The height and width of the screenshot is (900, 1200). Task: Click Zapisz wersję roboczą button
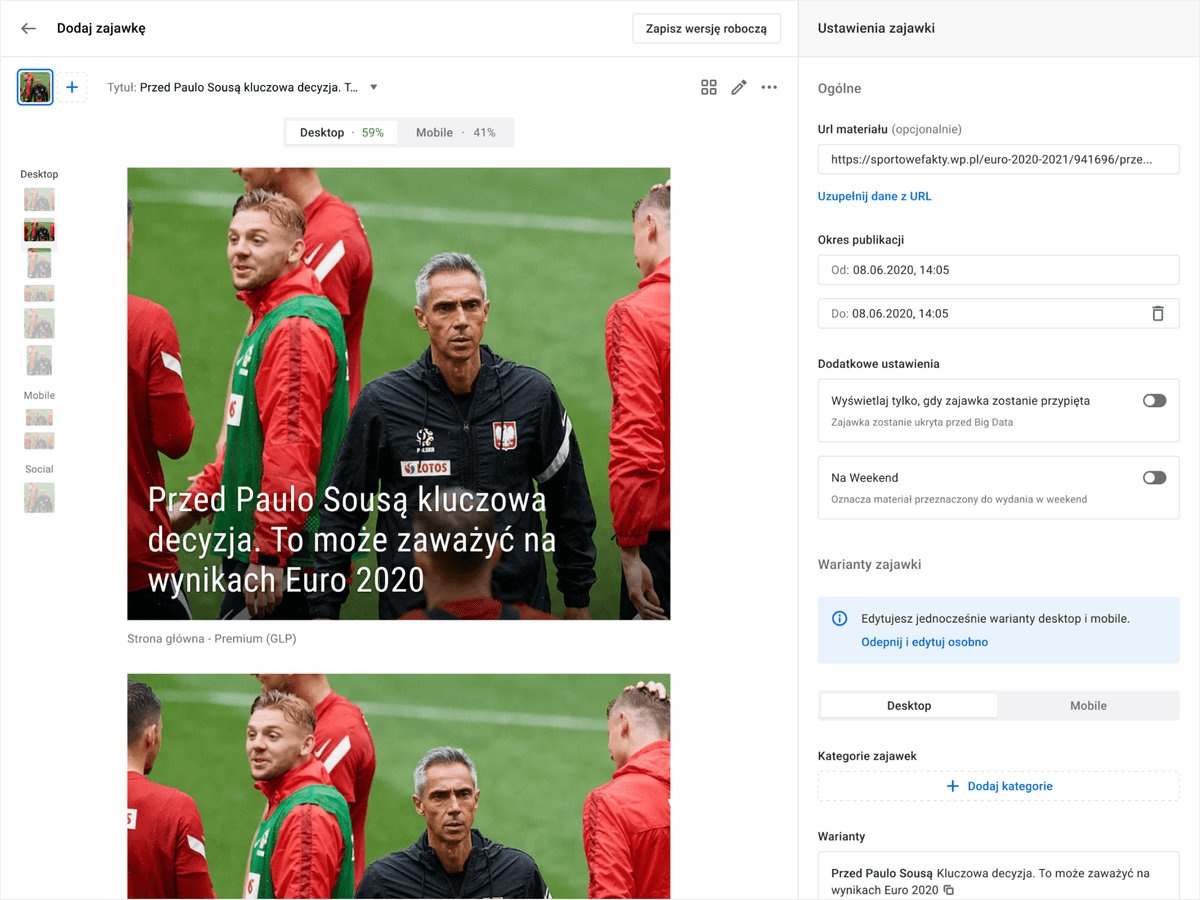(706, 29)
